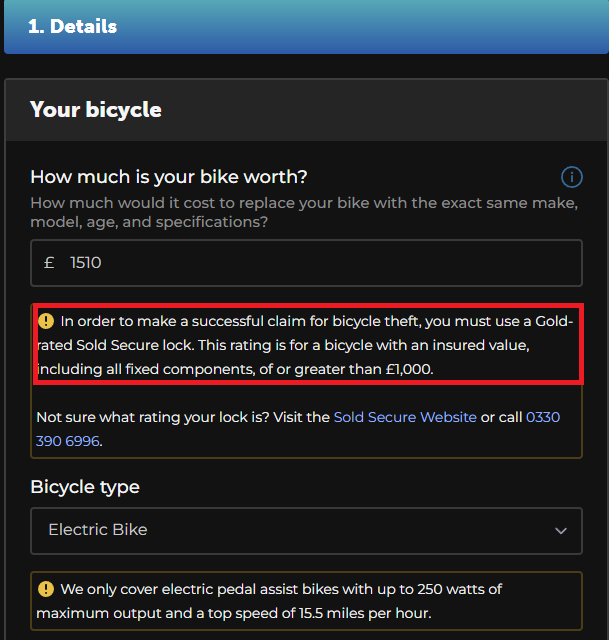The image size is (609, 640).
Task: Select the "Electric Bike" selected option text
Action: (98, 530)
